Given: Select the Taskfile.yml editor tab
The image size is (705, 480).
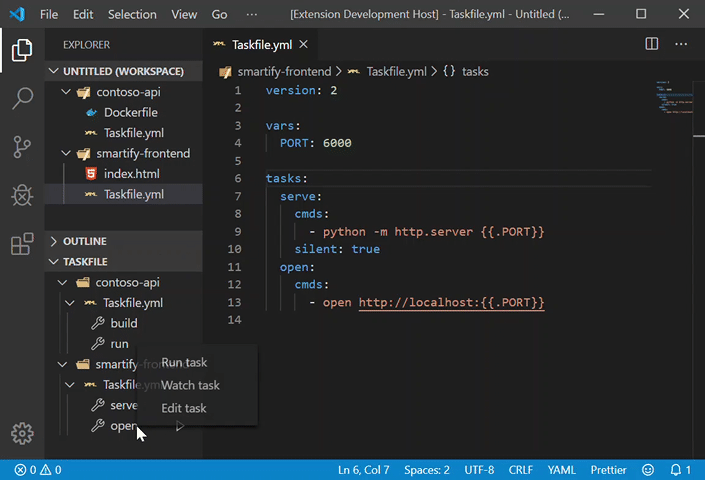Looking at the screenshot, I should tap(262, 44).
